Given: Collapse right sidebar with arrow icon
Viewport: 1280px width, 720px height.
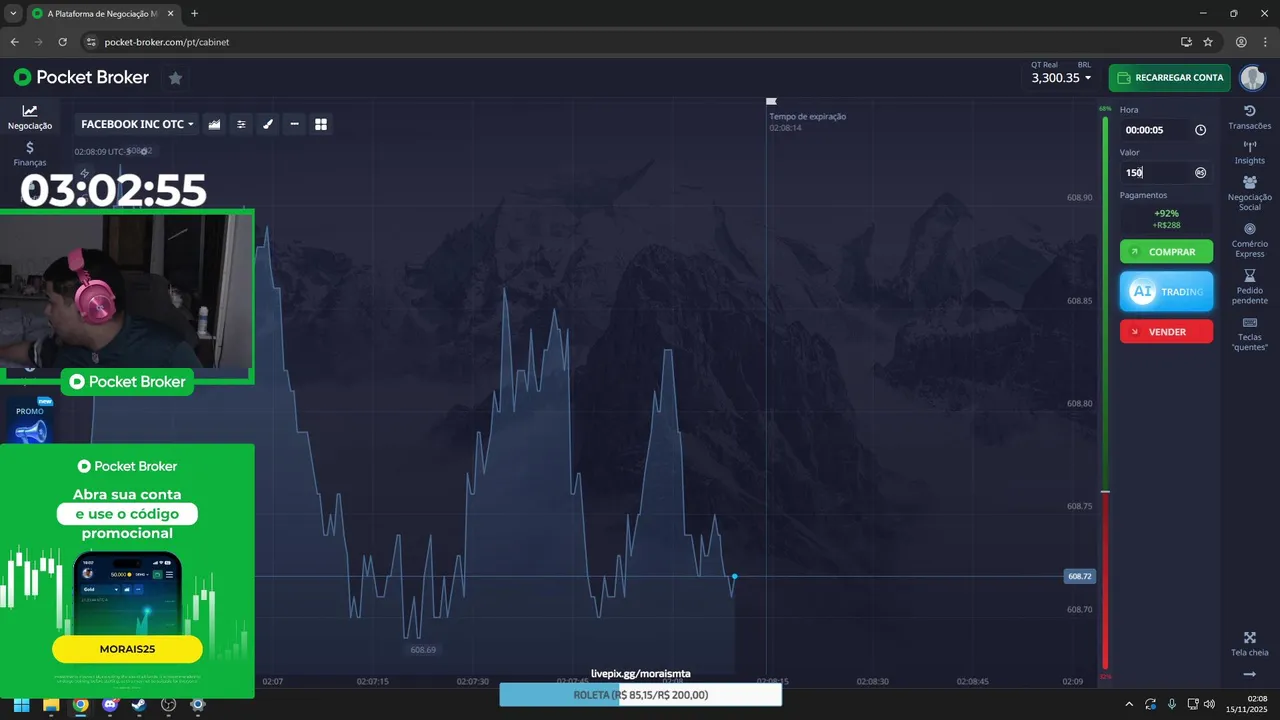Looking at the screenshot, I should [x=1249, y=674].
